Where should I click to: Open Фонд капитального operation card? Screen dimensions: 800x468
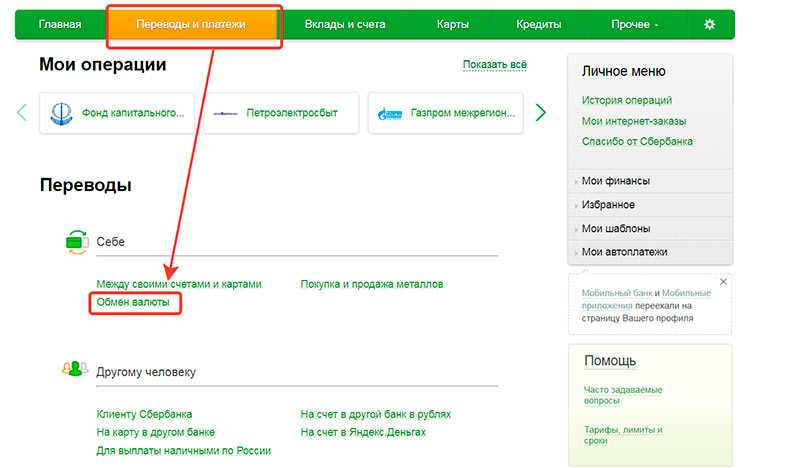pos(117,113)
